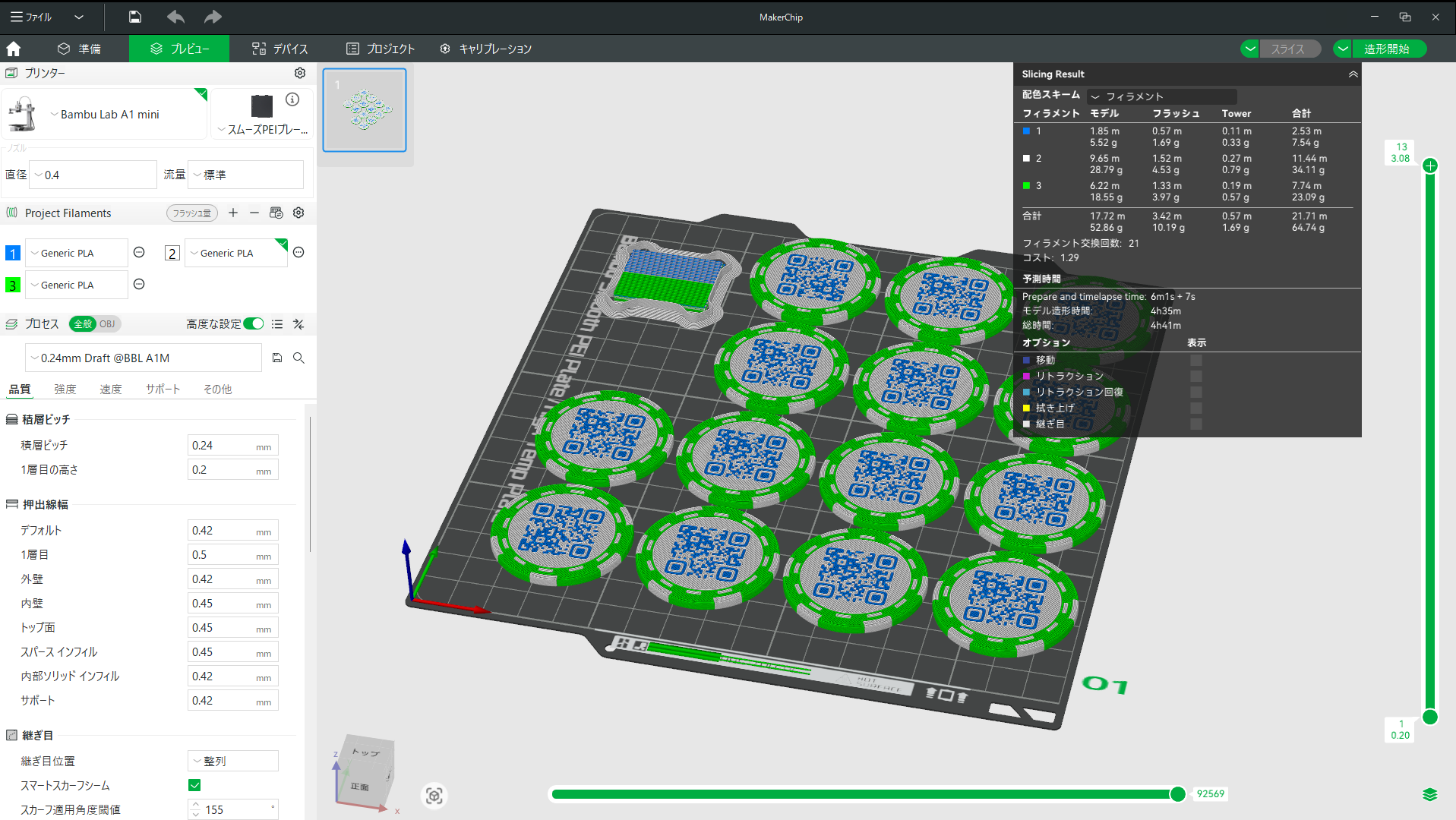Select the サポート settings tab
The image size is (1456, 820).
point(163,389)
